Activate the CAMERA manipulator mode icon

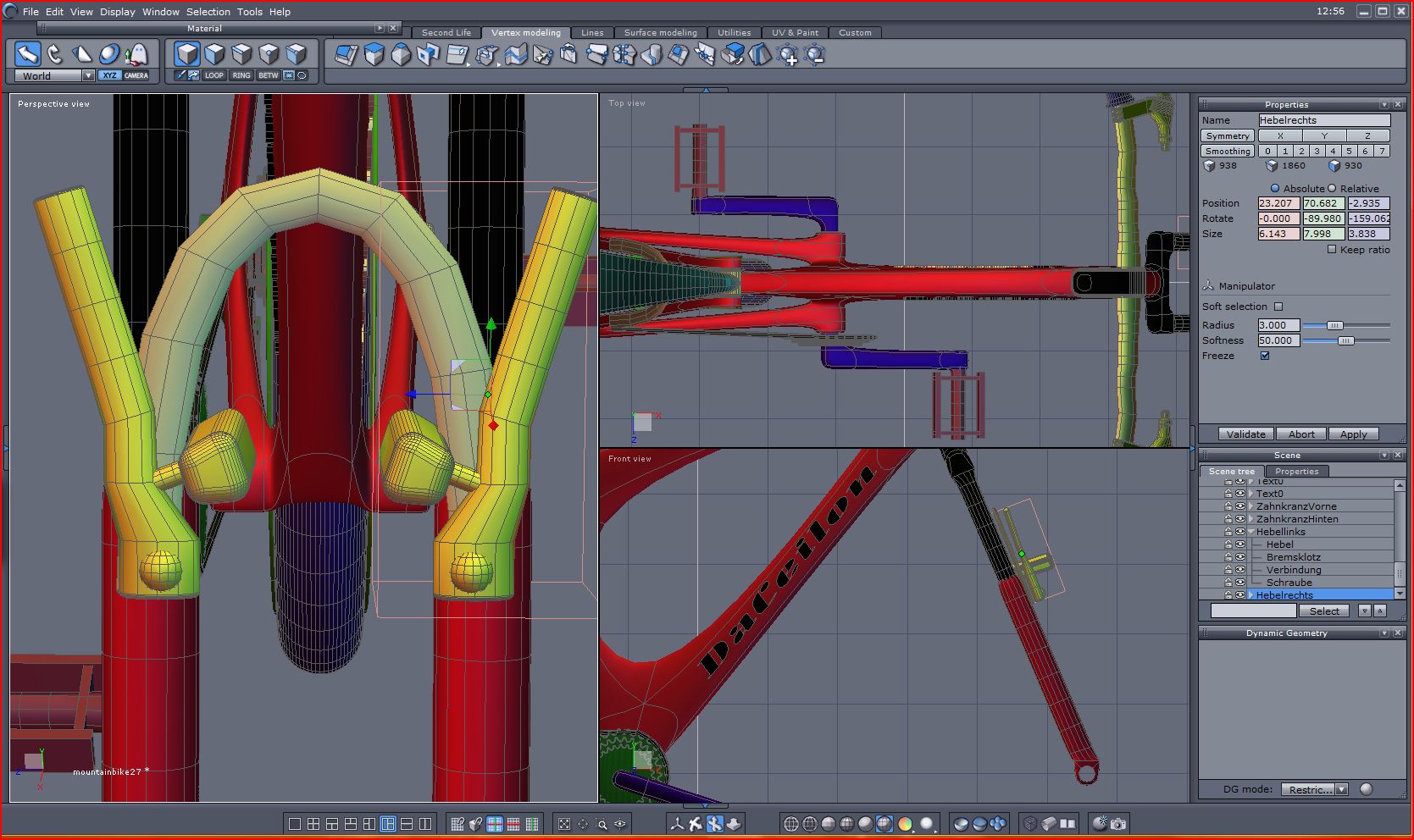[x=136, y=75]
